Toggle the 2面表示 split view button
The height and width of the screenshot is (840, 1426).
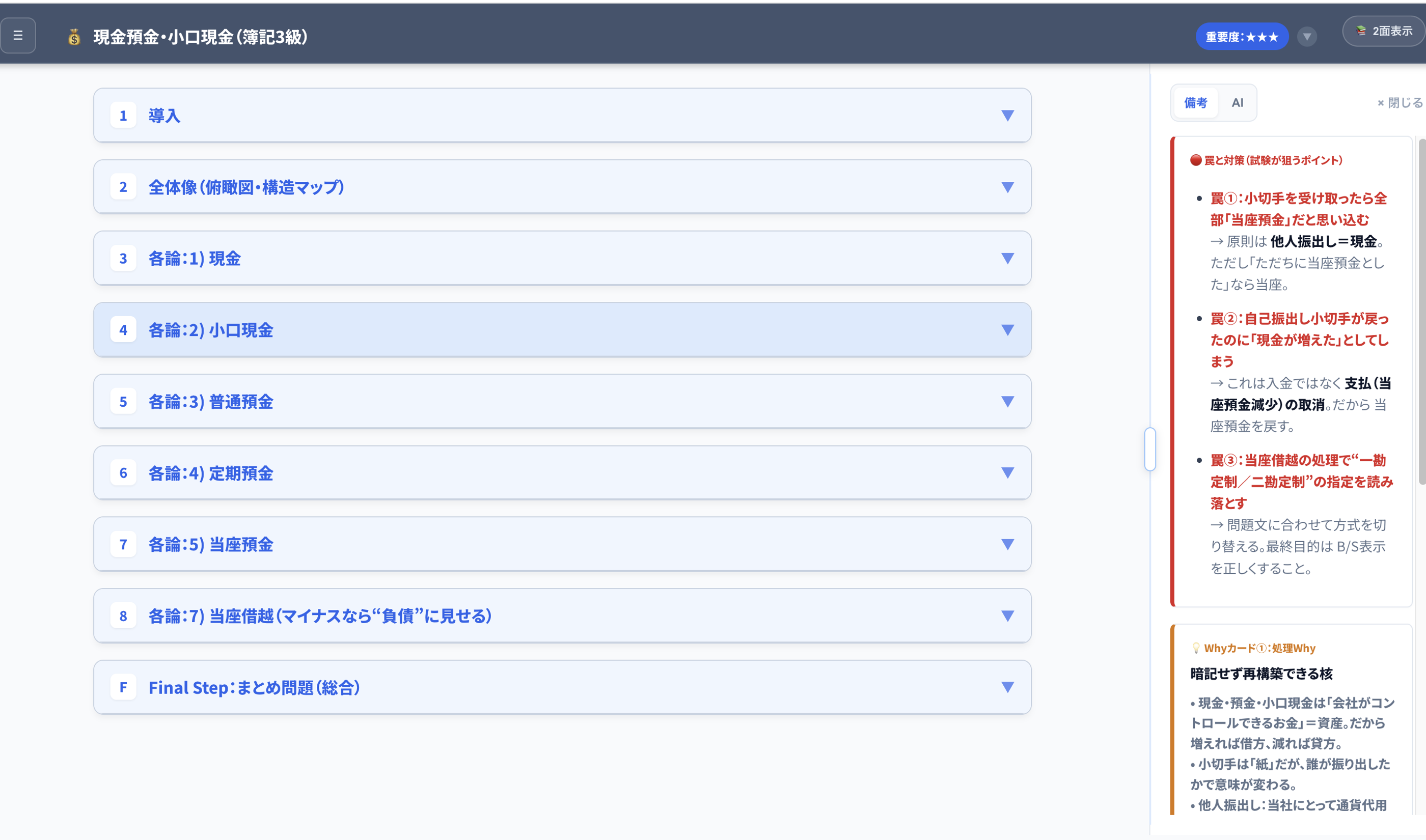coord(1384,31)
